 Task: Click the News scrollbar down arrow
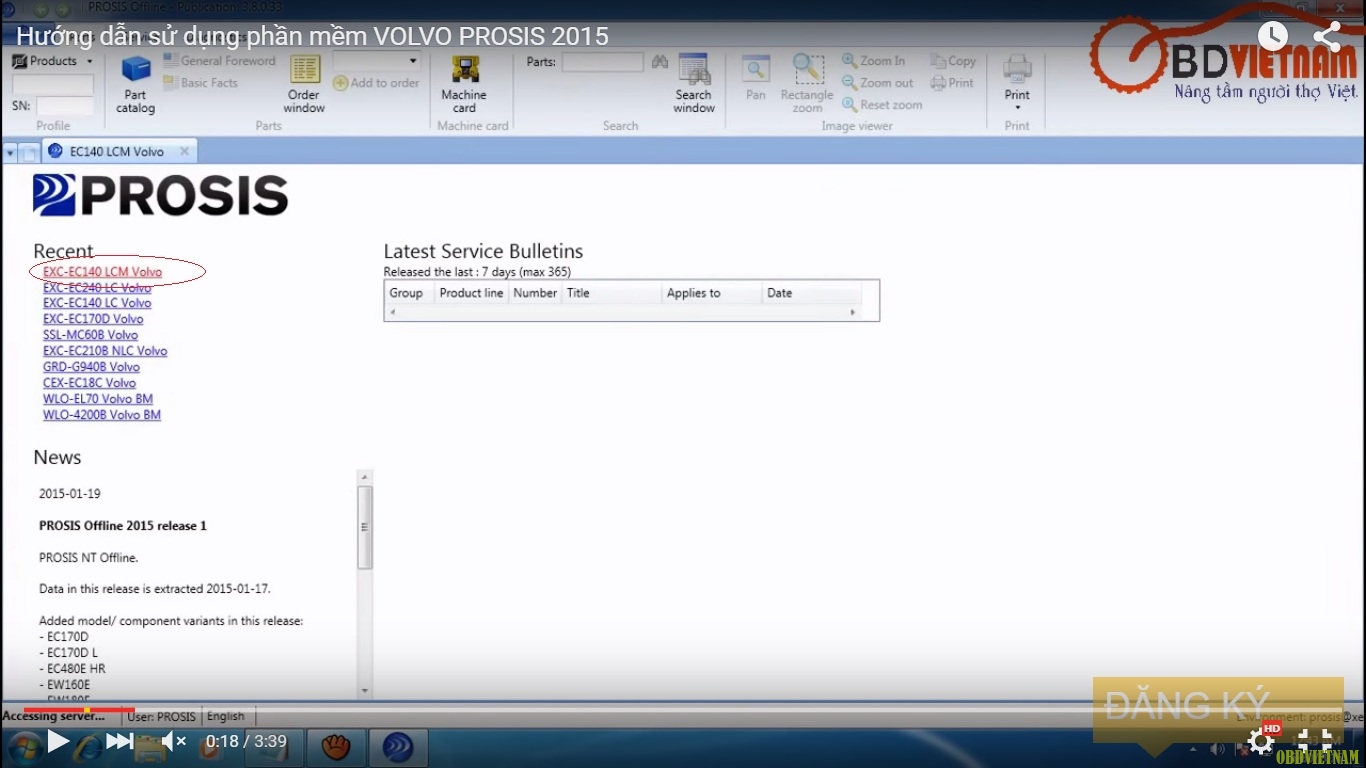pyautogui.click(x=365, y=690)
